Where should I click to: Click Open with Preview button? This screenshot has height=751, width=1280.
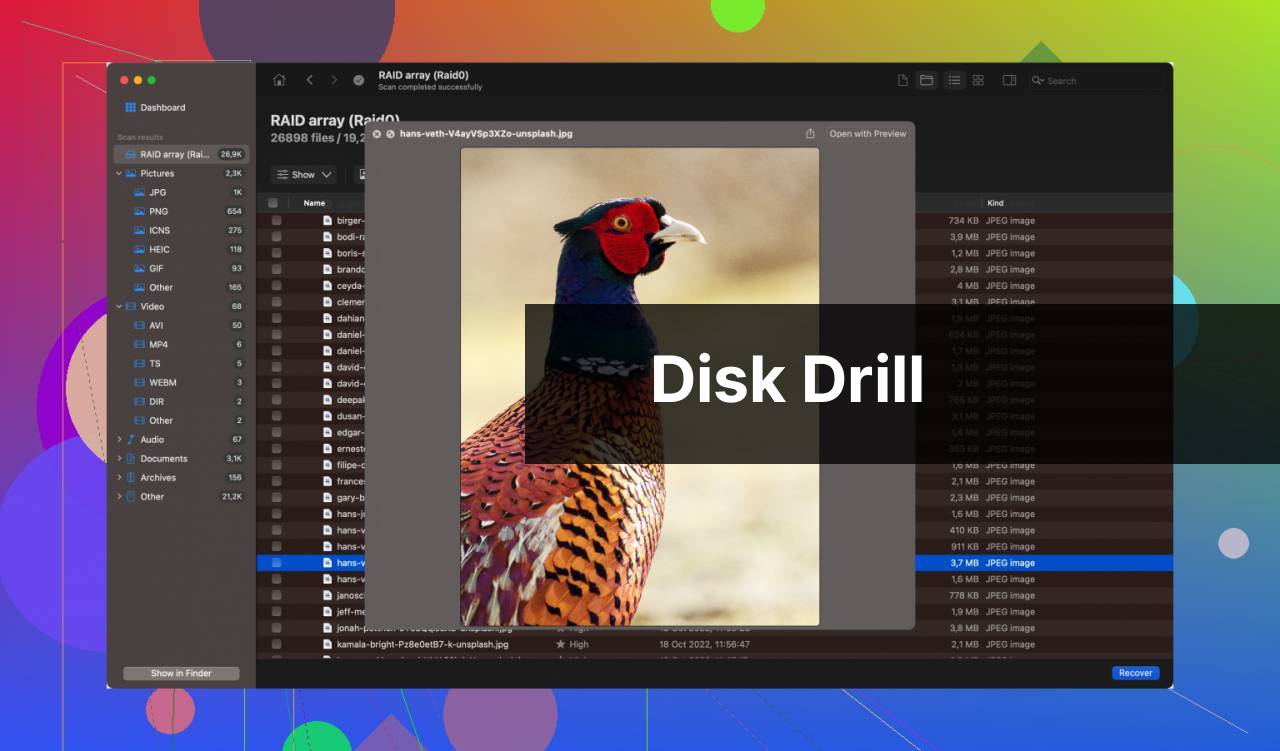tap(867, 134)
